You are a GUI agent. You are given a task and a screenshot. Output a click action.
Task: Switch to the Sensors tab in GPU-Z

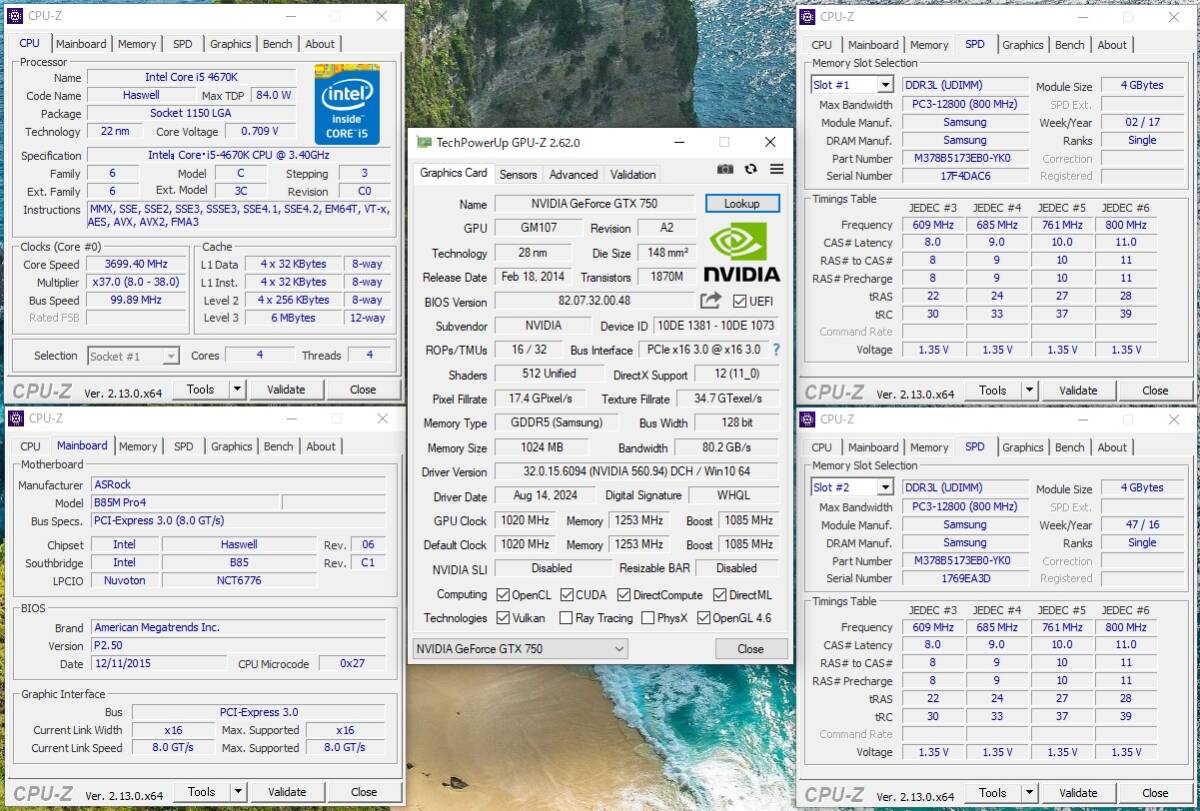click(x=518, y=173)
